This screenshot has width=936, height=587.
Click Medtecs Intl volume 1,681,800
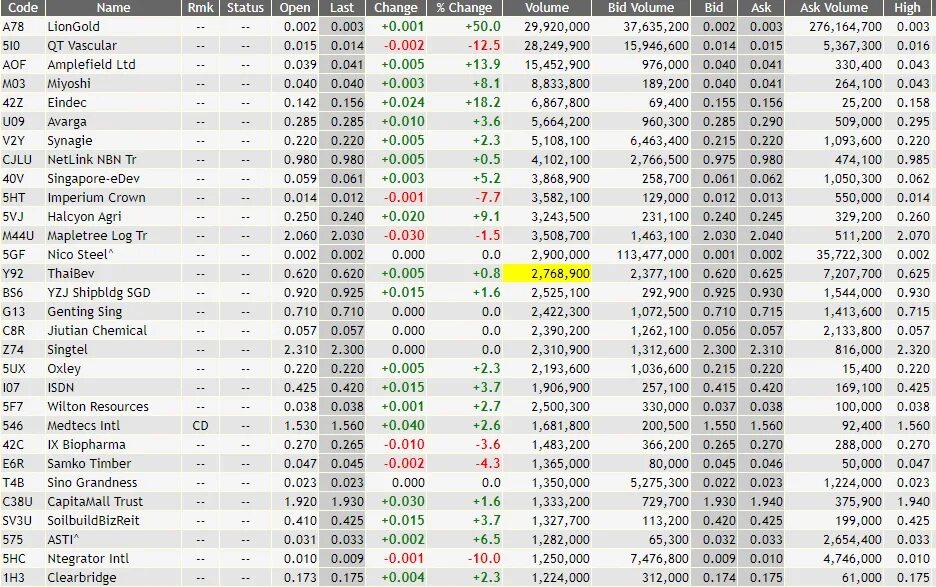click(x=561, y=426)
